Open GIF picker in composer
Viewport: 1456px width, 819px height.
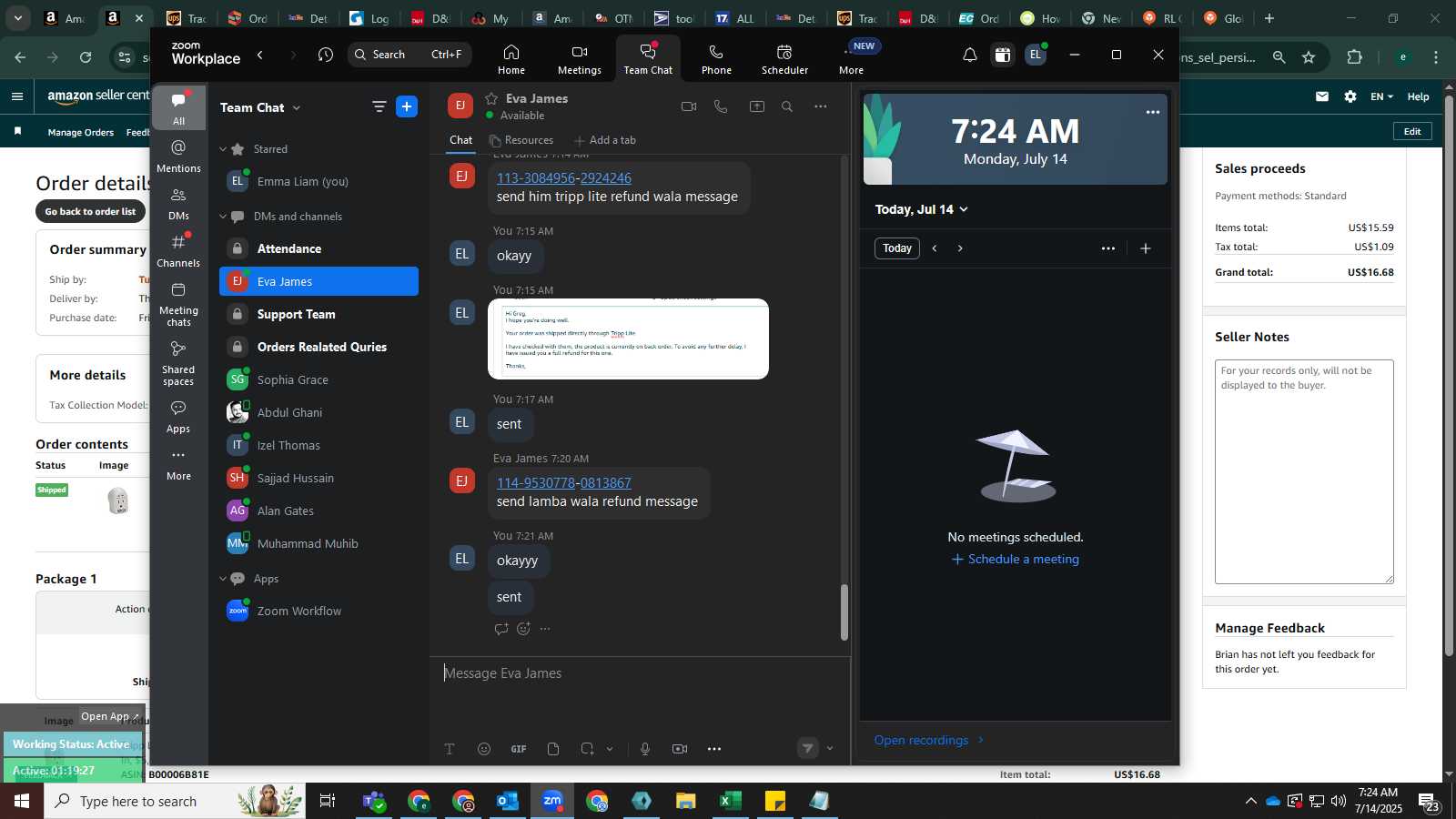519,749
